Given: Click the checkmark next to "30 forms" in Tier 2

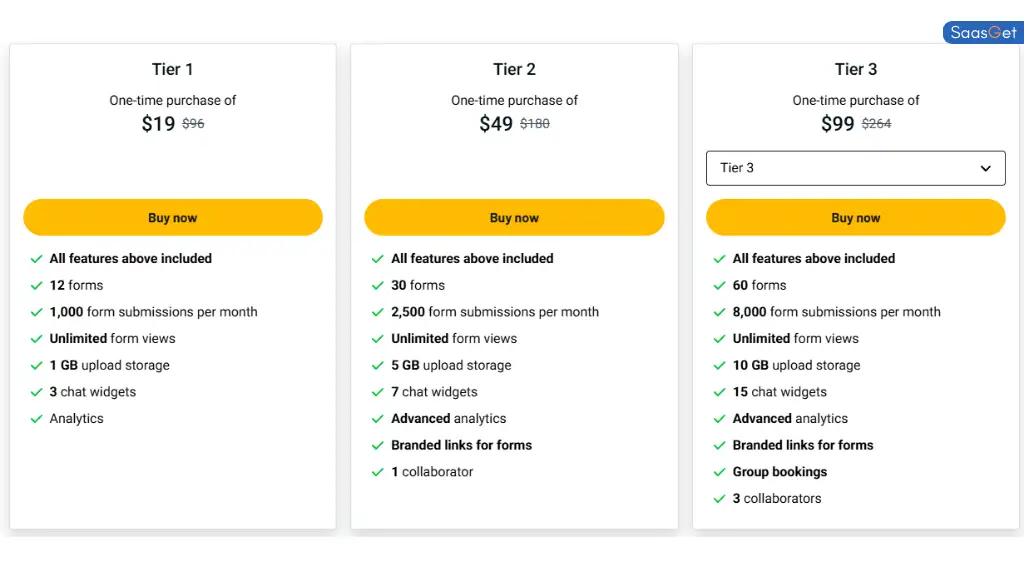Looking at the screenshot, I should [378, 285].
